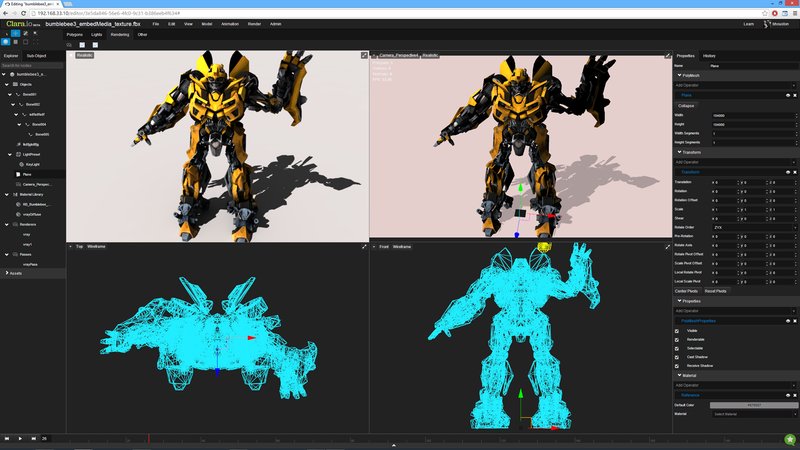Screen dimensions: 800x450
Task: Open the Rotate Order dropdown
Action: (x=754, y=228)
